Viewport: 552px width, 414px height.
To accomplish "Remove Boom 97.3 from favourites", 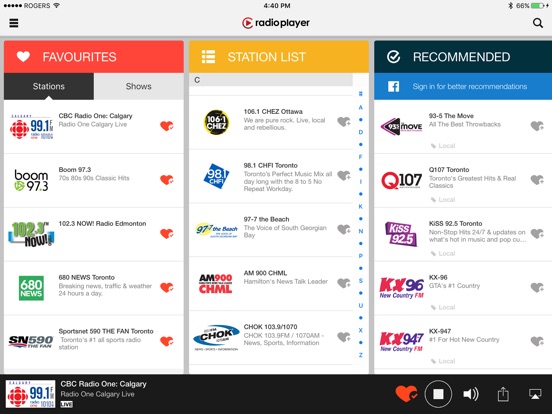I will pos(167,180).
